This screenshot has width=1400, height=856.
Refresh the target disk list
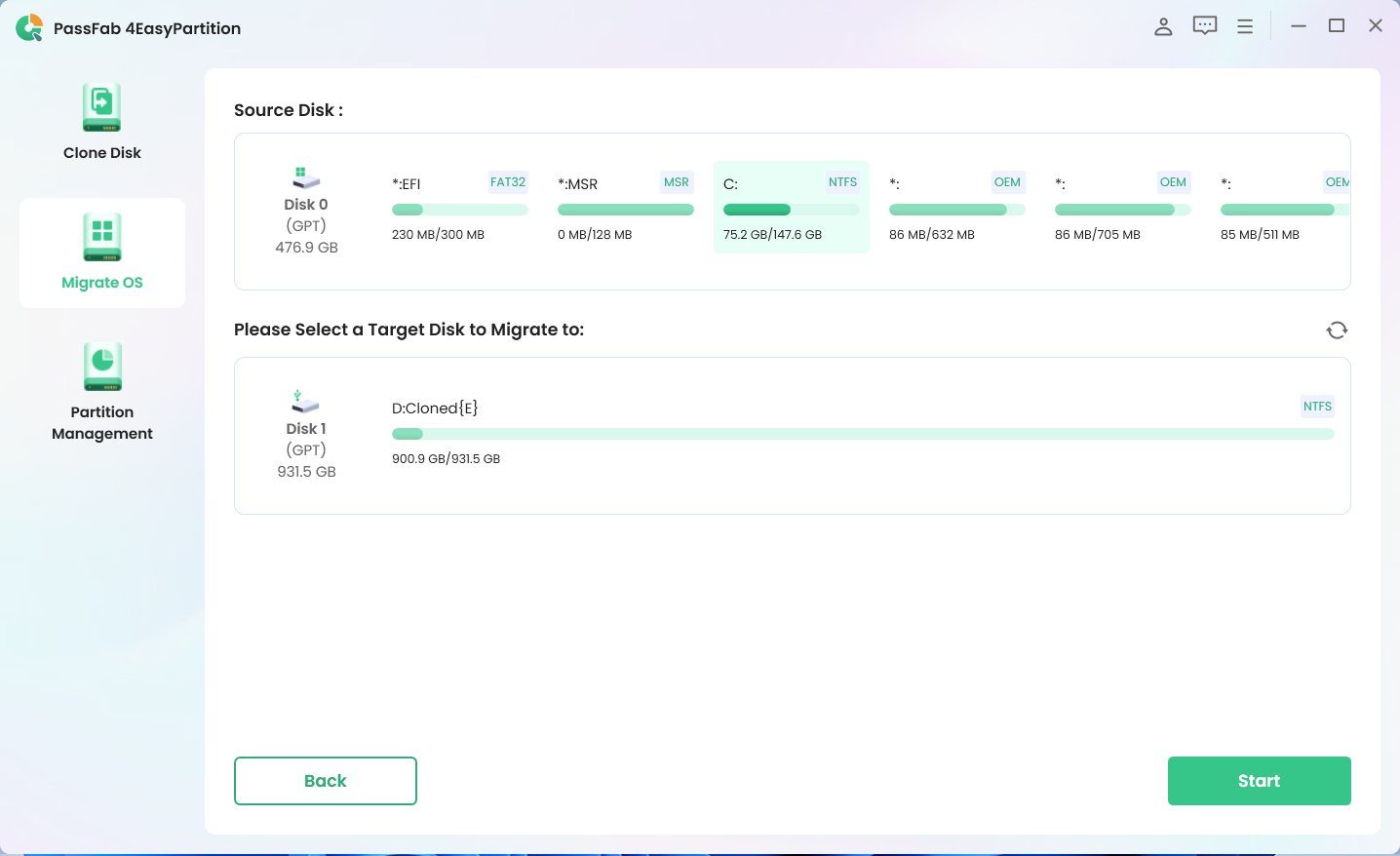tap(1337, 330)
